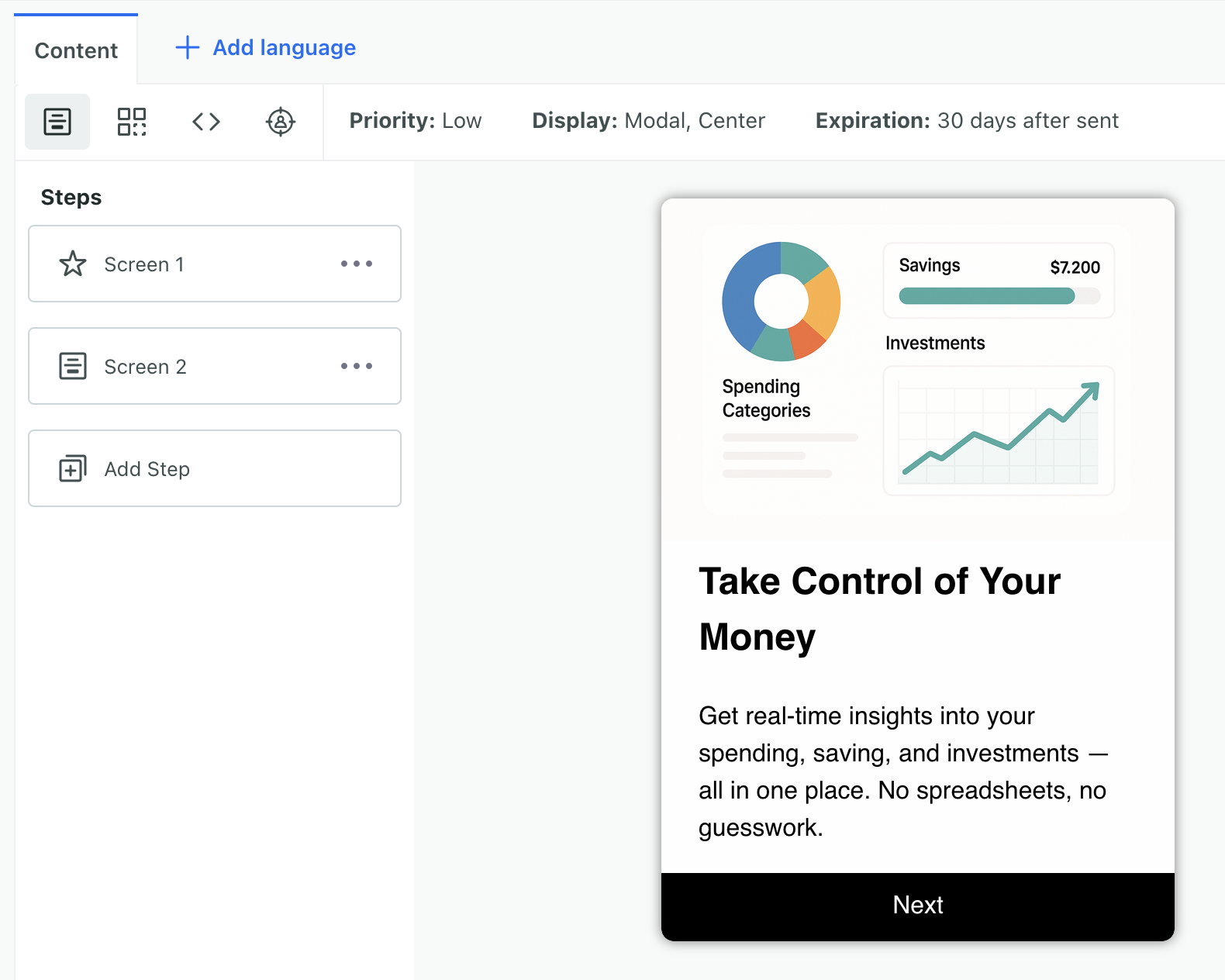Select the steps list view icon
The width and height of the screenshot is (1225, 980).
(57, 122)
